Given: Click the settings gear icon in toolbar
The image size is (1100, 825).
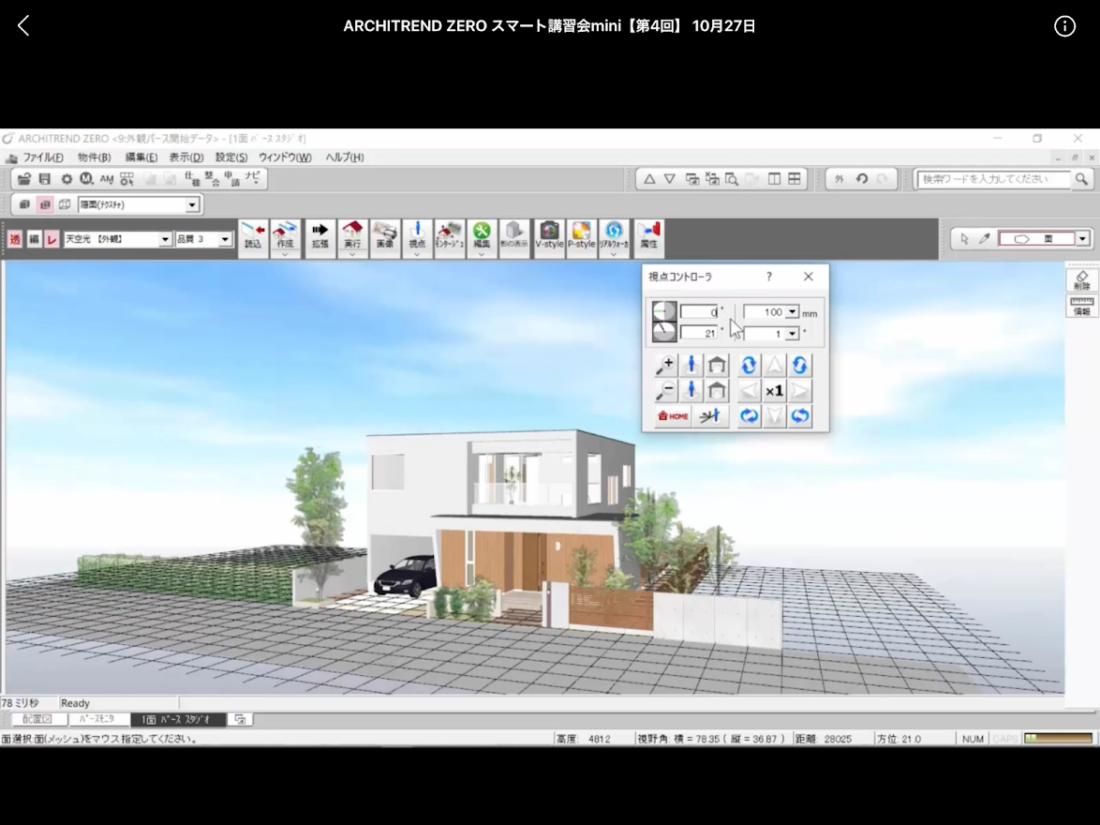Looking at the screenshot, I should (x=66, y=179).
